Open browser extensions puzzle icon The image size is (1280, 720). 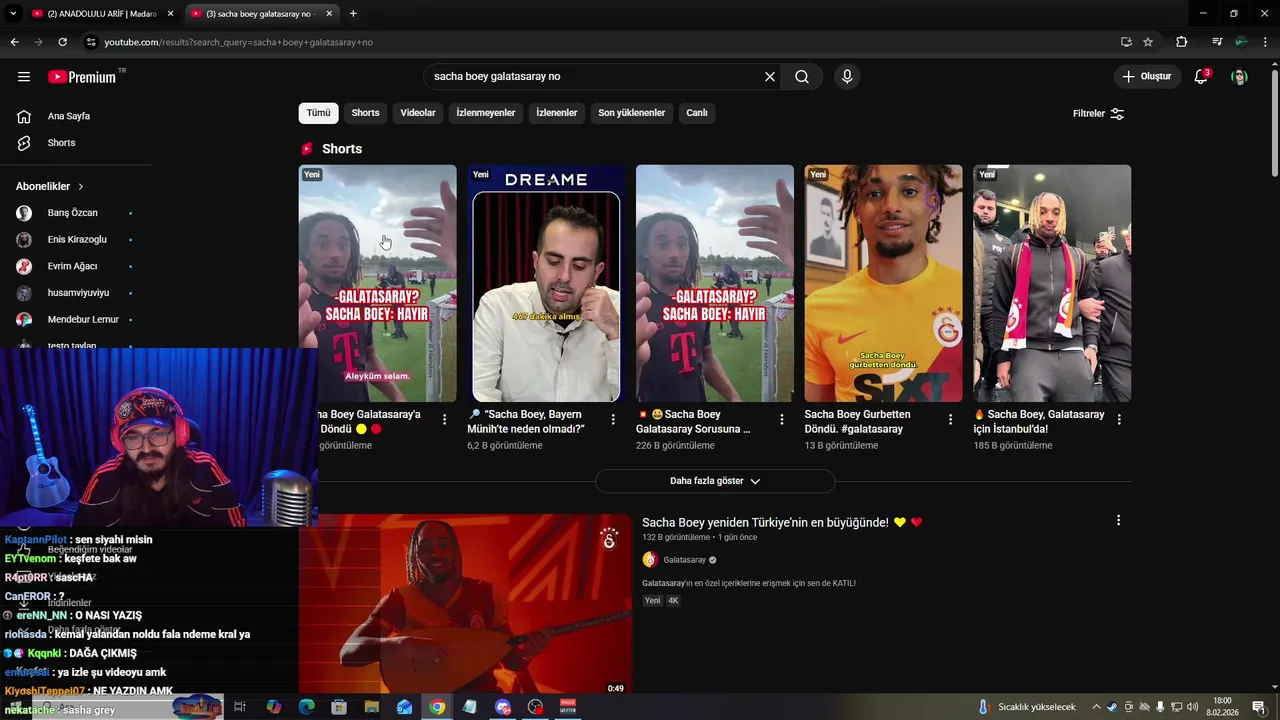click(1182, 42)
